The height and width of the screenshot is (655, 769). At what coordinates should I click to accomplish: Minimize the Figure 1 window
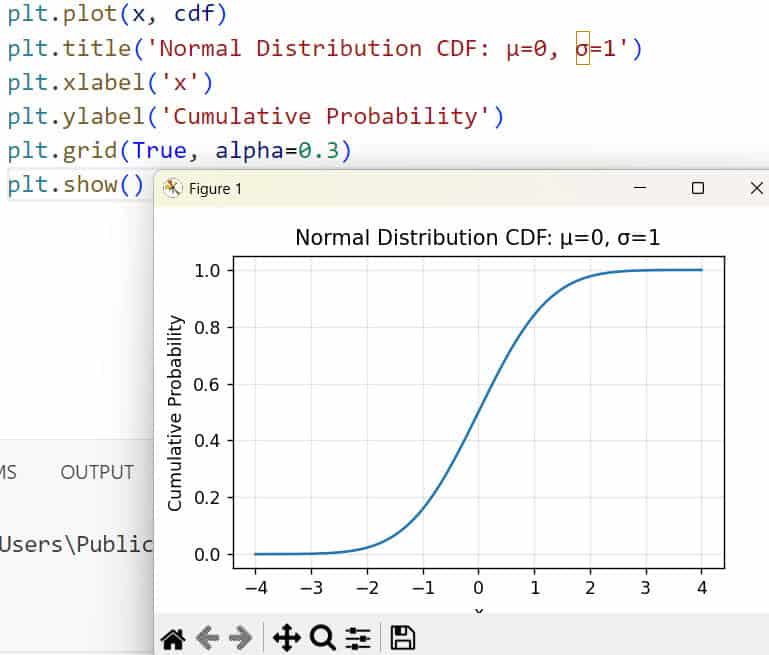pyautogui.click(x=640, y=188)
